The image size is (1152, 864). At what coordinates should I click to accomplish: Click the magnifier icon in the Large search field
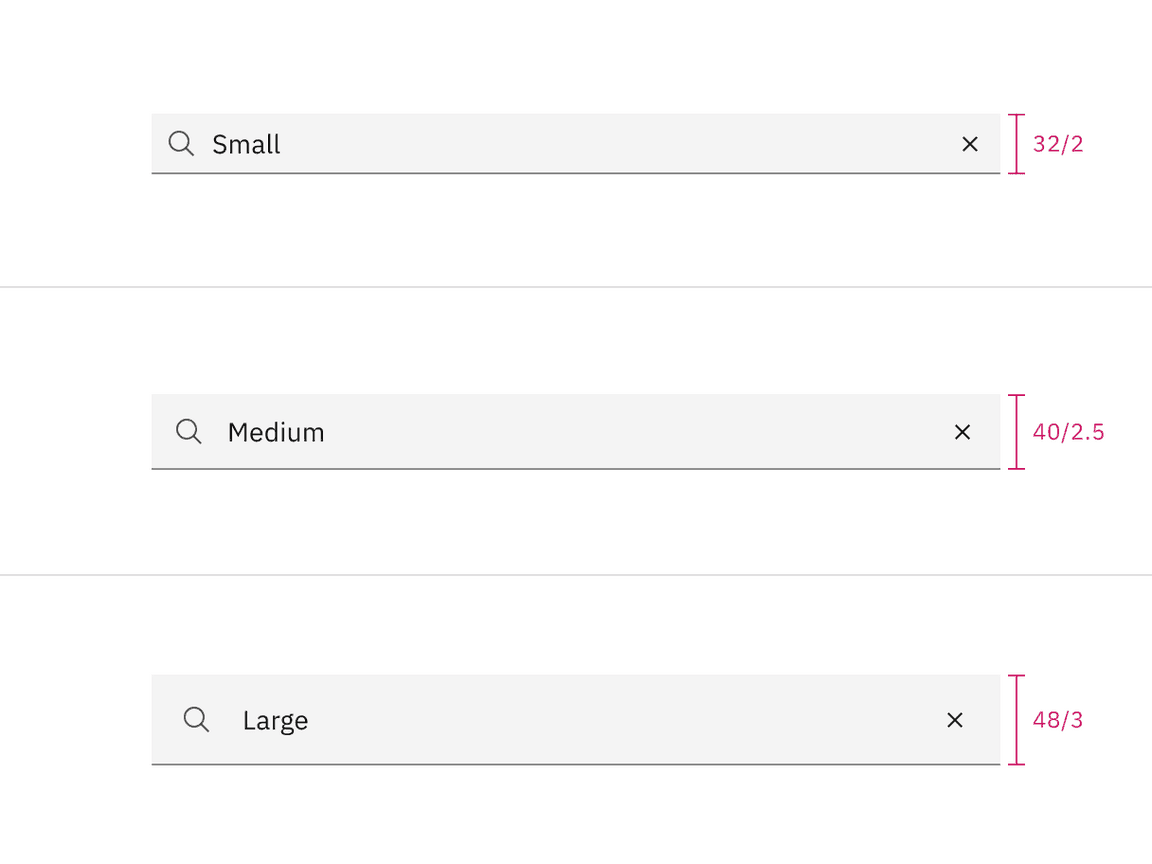pos(197,720)
